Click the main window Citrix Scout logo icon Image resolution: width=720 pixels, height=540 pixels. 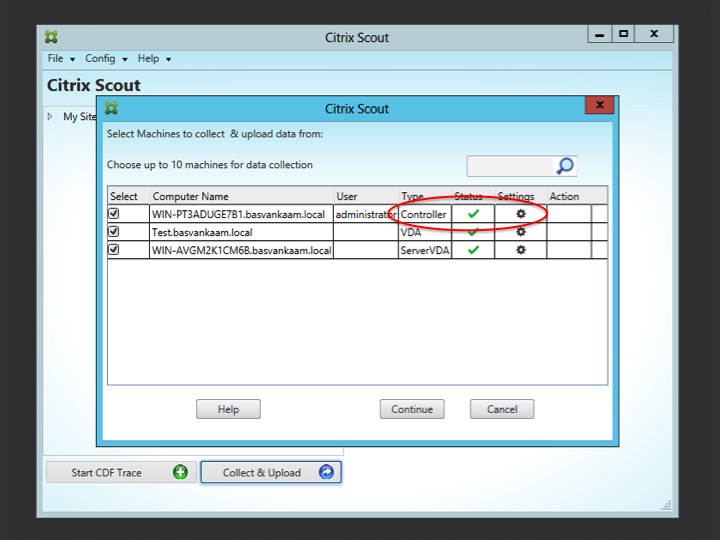click(x=51, y=37)
